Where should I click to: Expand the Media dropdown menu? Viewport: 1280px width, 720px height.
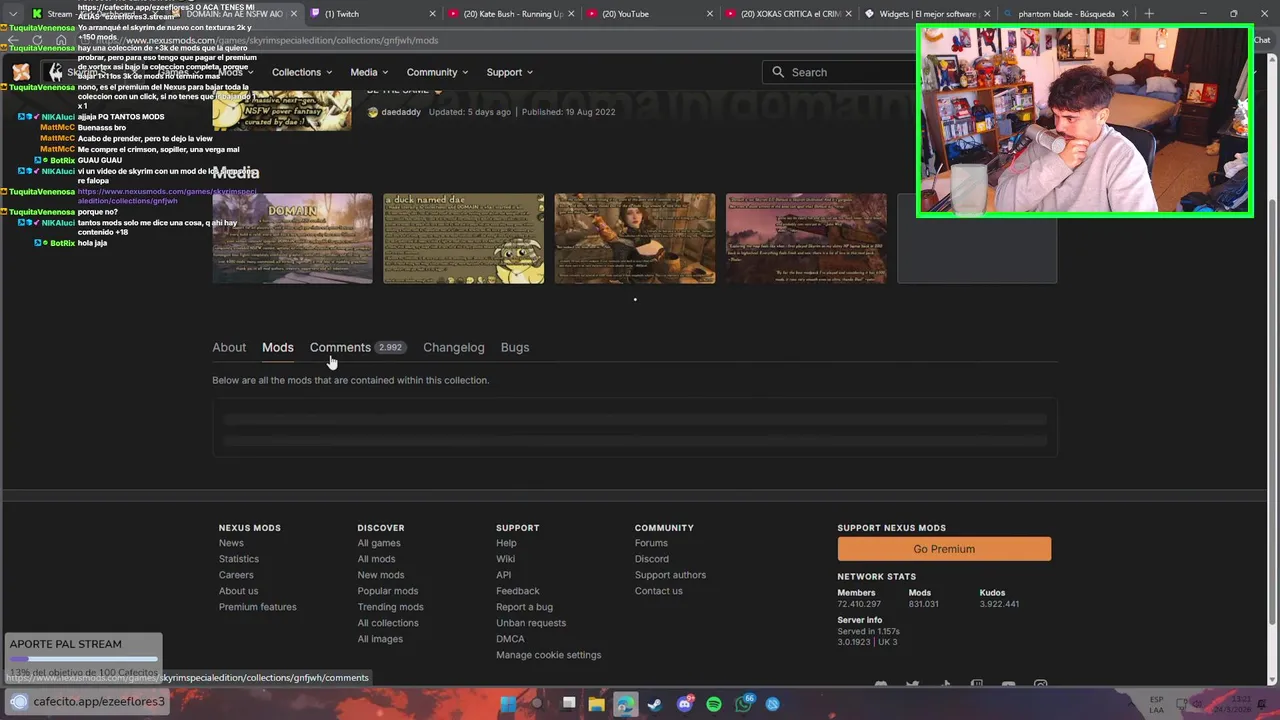369,72
